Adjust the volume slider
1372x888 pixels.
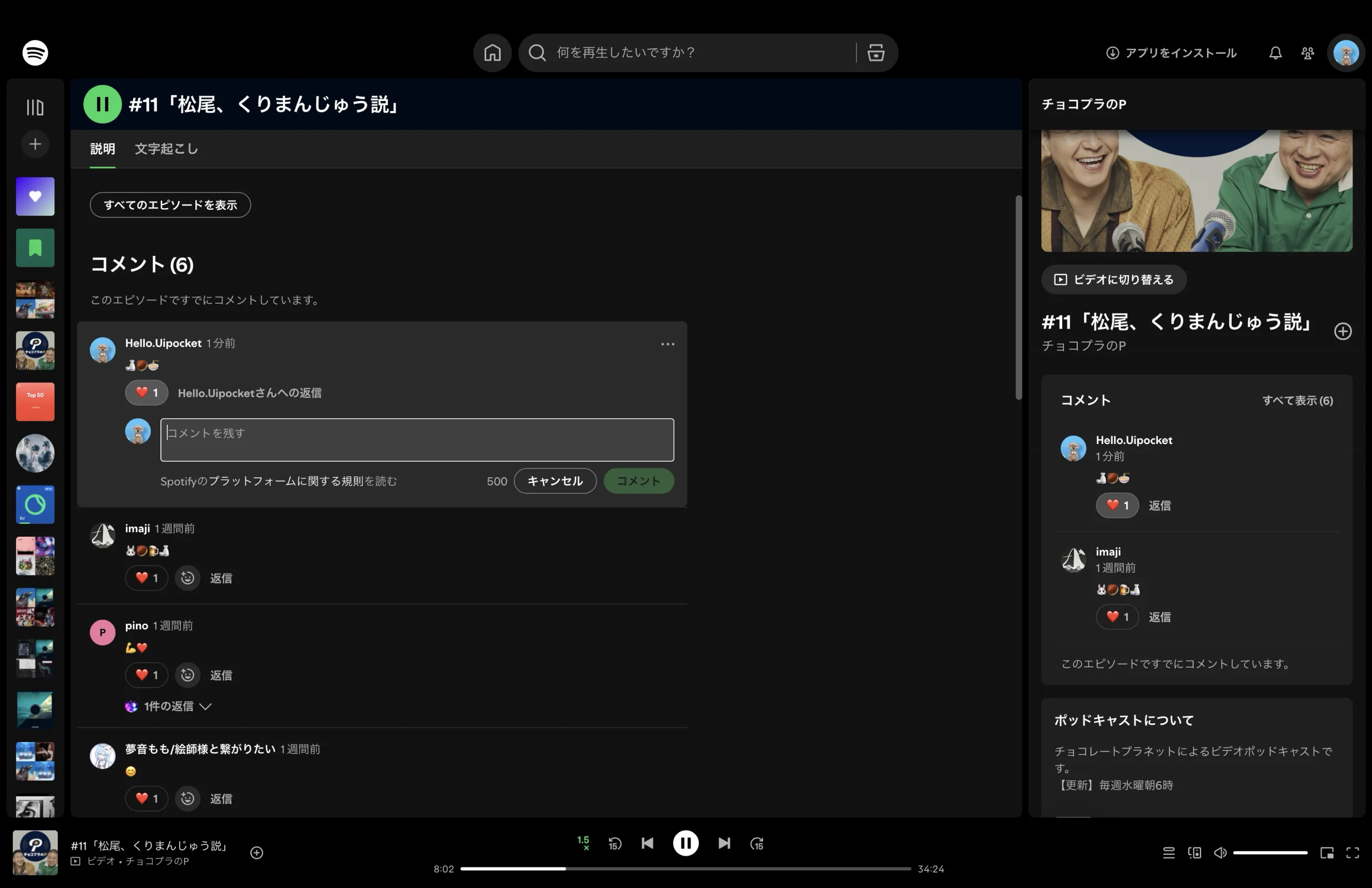click(1270, 853)
